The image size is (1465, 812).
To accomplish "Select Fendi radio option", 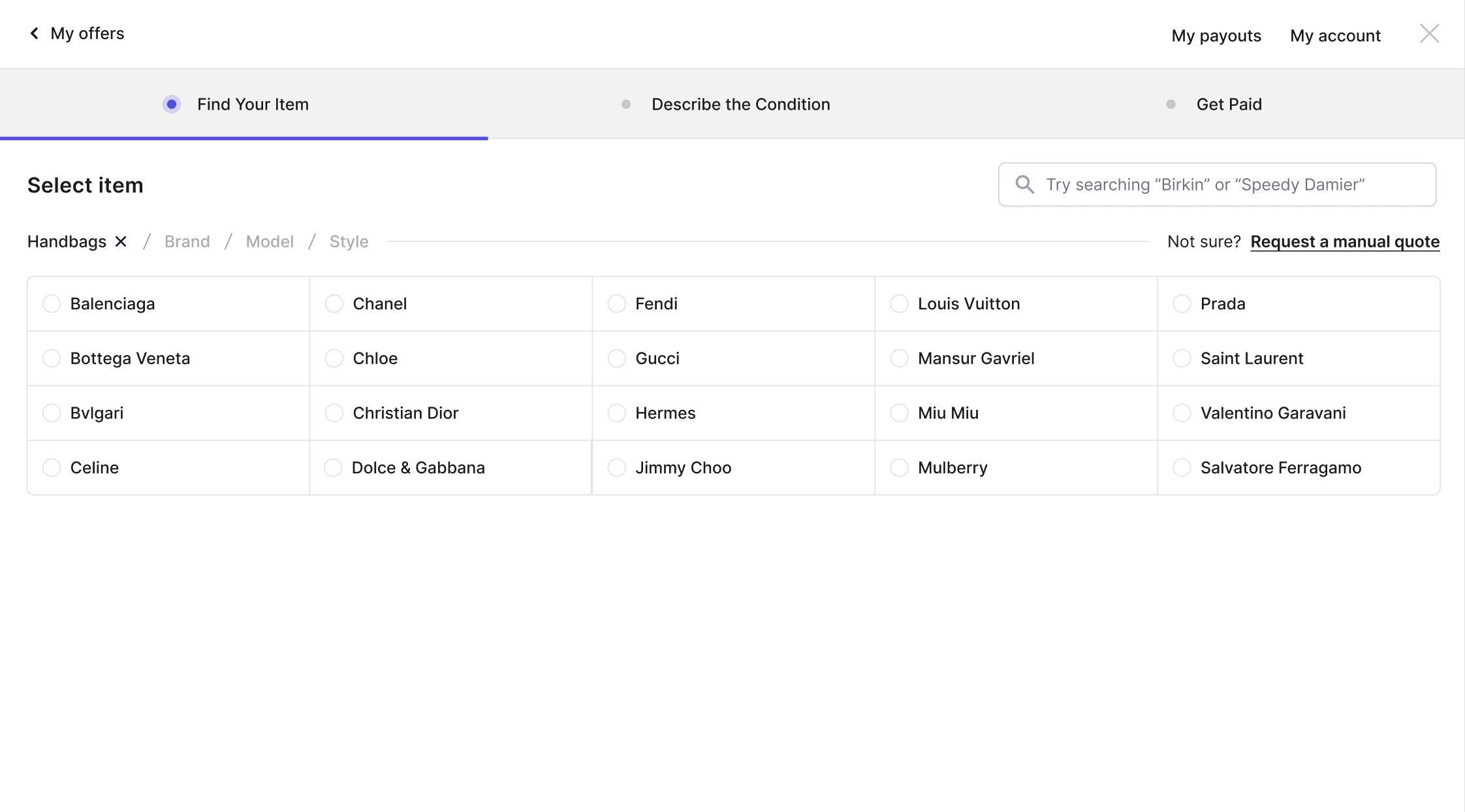I will [617, 304].
